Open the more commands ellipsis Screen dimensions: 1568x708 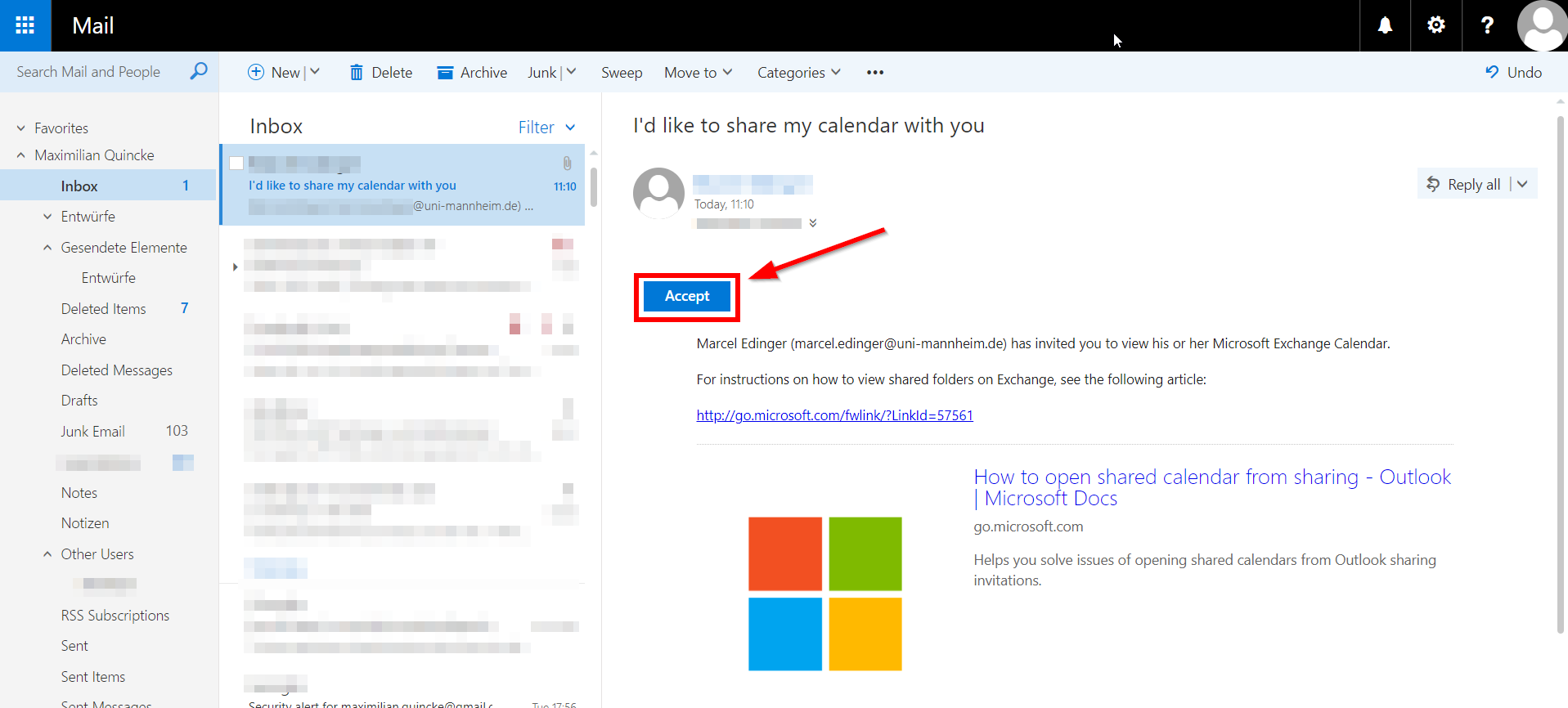(875, 72)
